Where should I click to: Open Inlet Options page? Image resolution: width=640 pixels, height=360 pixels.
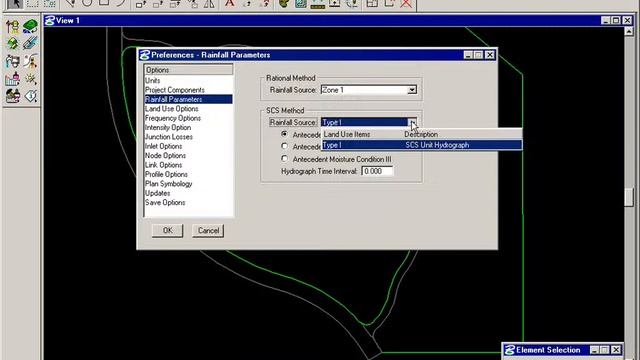click(x=164, y=146)
